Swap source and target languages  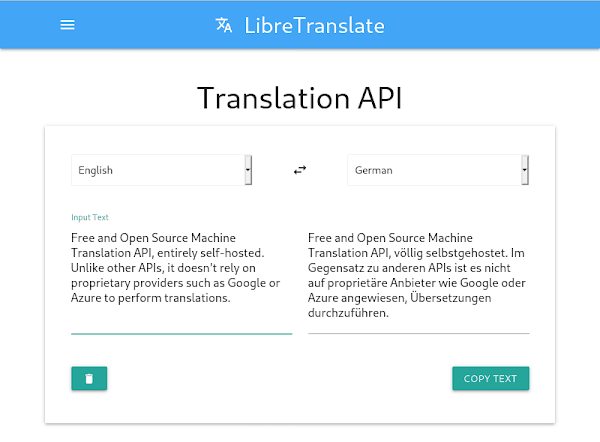(x=300, y=170)
